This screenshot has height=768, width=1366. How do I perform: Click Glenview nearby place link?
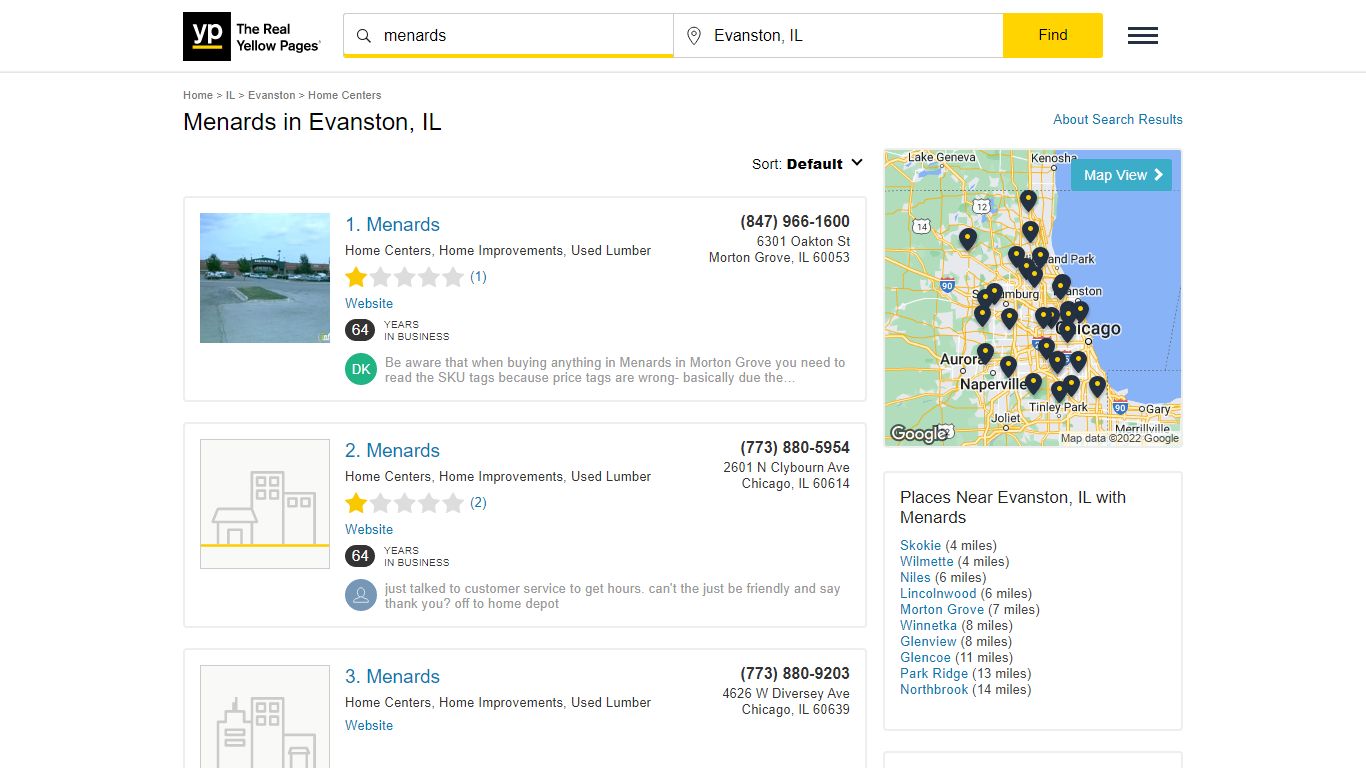coord(928,641)
